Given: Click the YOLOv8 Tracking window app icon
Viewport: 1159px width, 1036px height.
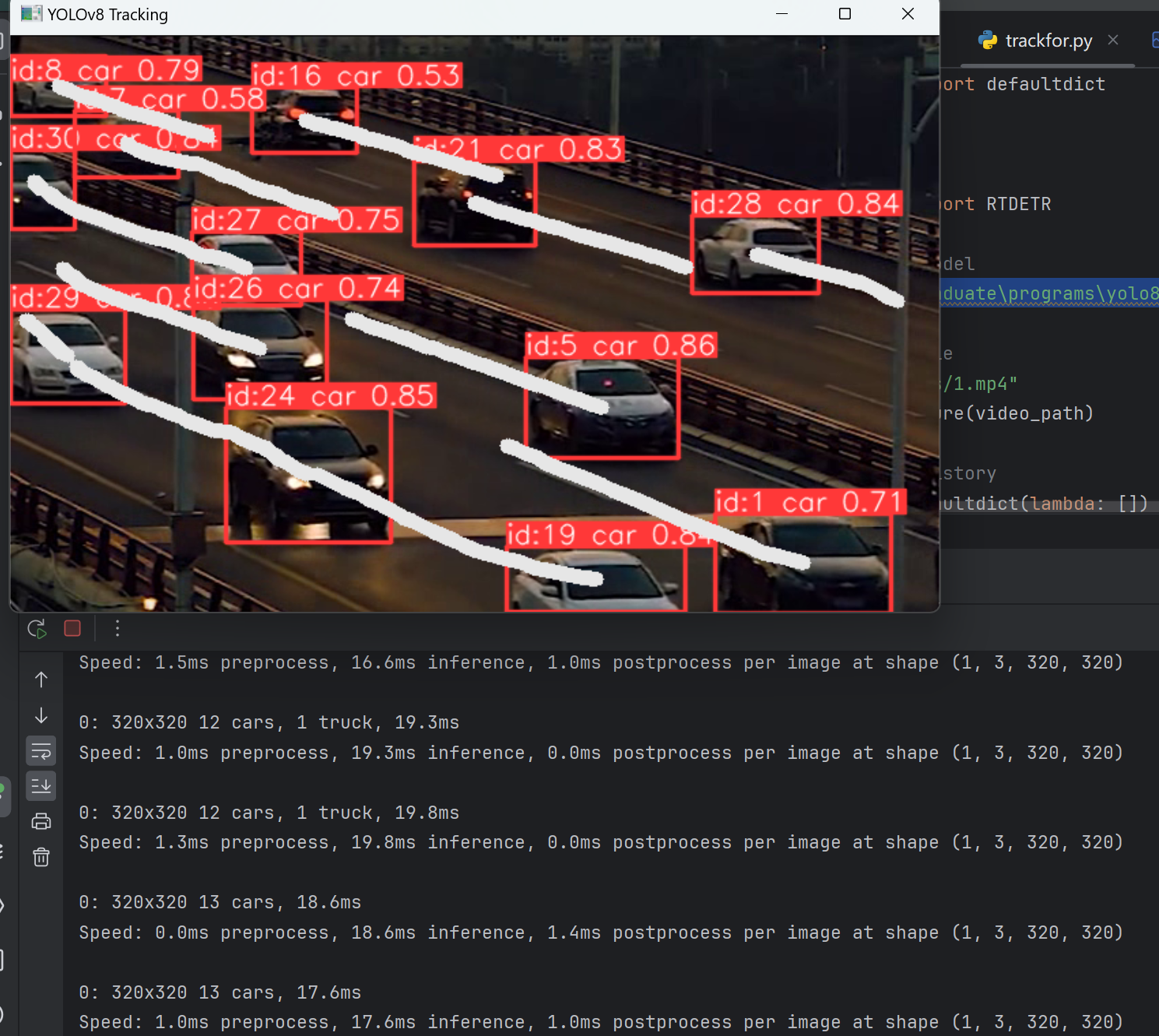Looking at the screenshot, I should point(31,14).
